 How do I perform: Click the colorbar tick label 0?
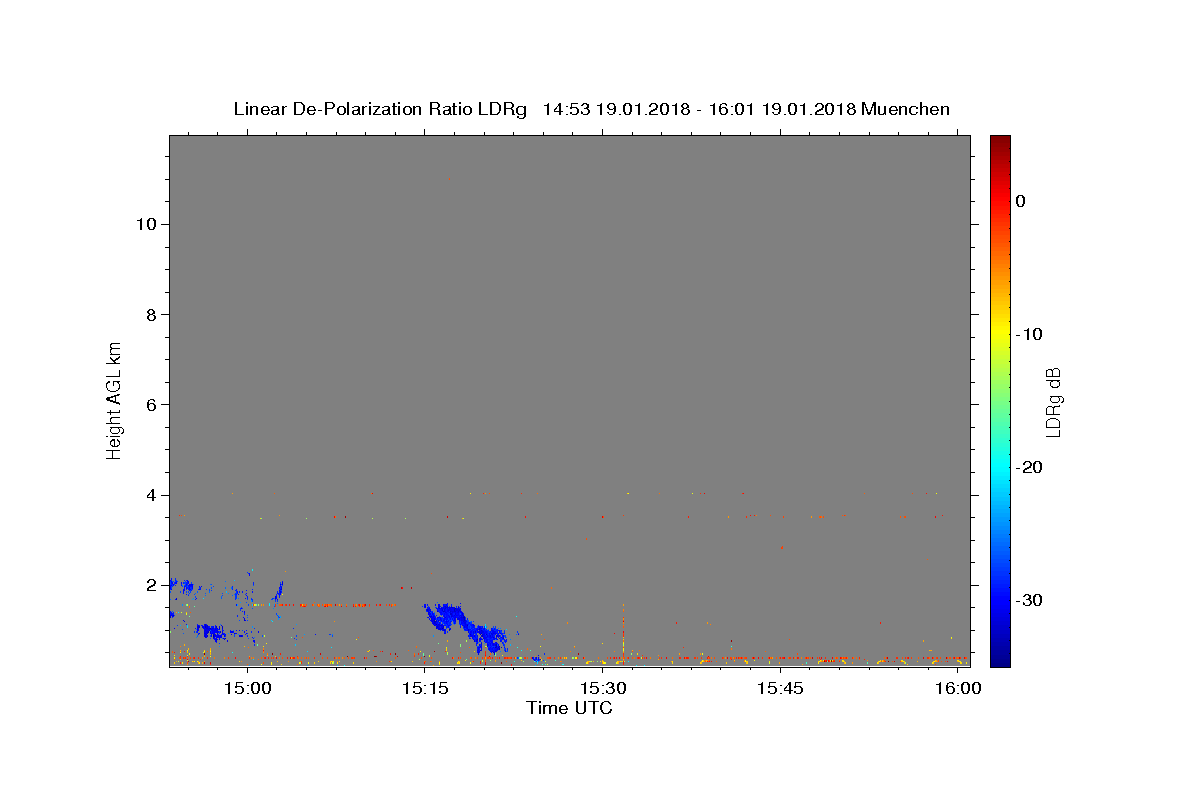coord(1020,201)
